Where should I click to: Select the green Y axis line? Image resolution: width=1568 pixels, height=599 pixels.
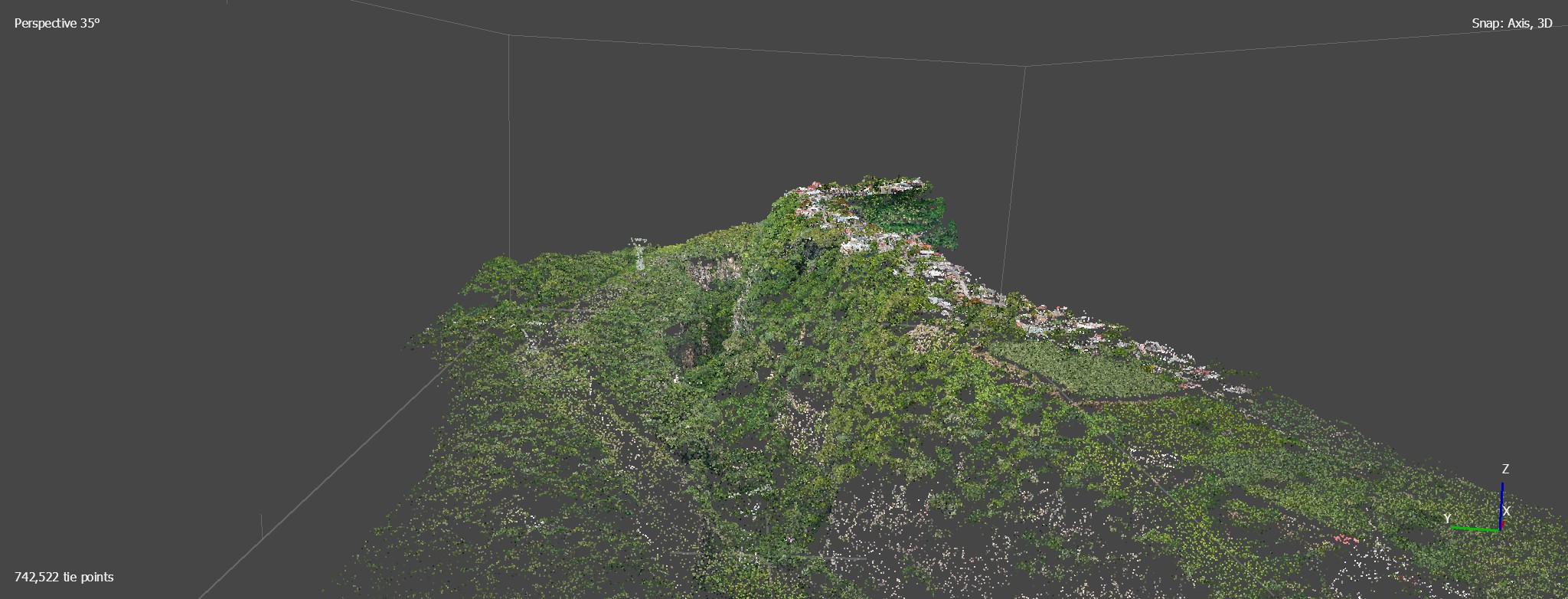1474,528
